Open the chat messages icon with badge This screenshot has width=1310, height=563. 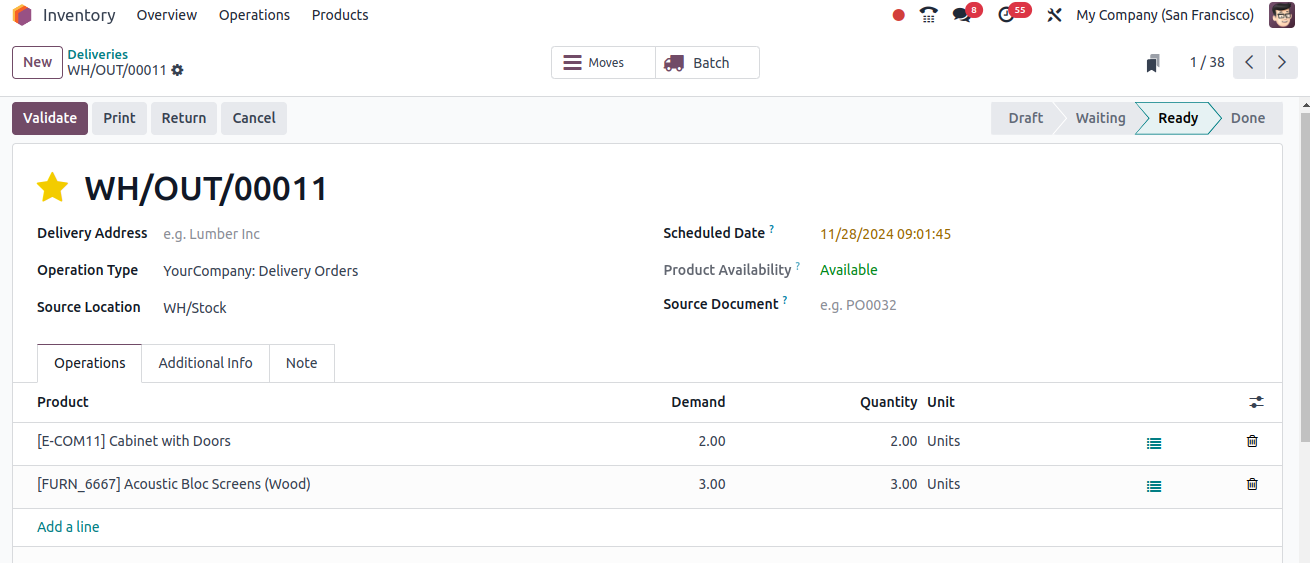pos(962,15)
